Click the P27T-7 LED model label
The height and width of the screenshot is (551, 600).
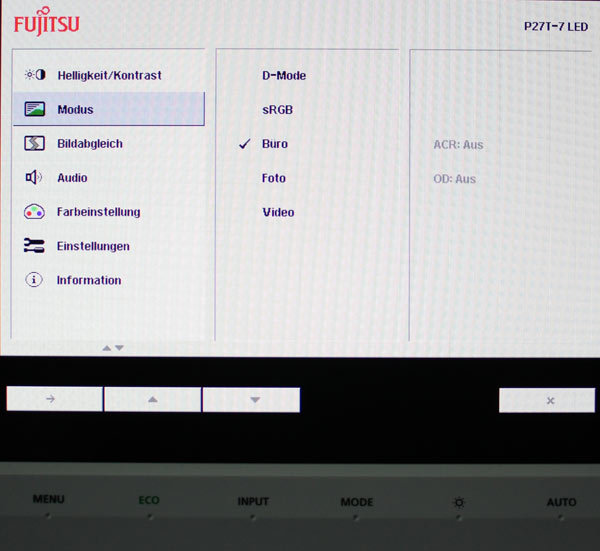coord(556,26)
